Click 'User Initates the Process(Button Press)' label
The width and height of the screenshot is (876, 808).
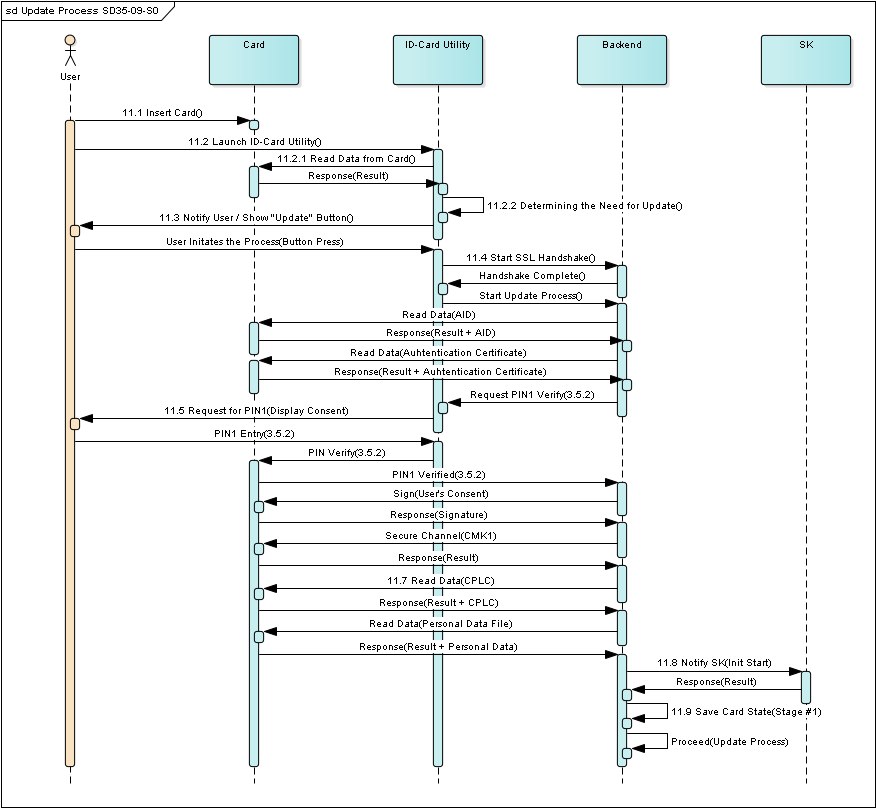point(255,242)
